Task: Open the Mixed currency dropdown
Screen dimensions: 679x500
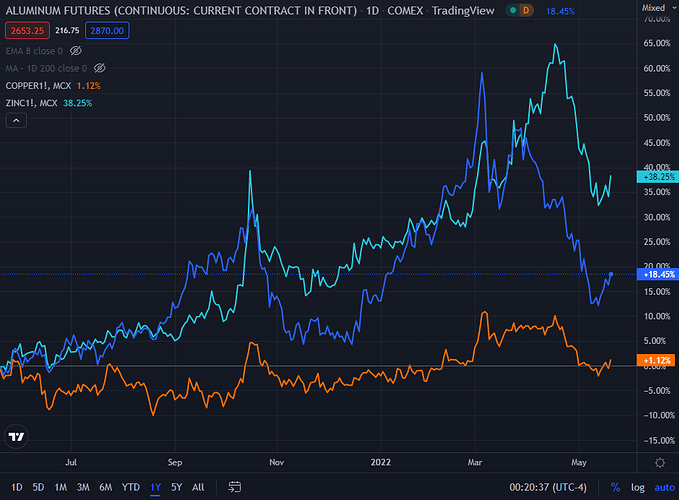Action: coord(658,7)
